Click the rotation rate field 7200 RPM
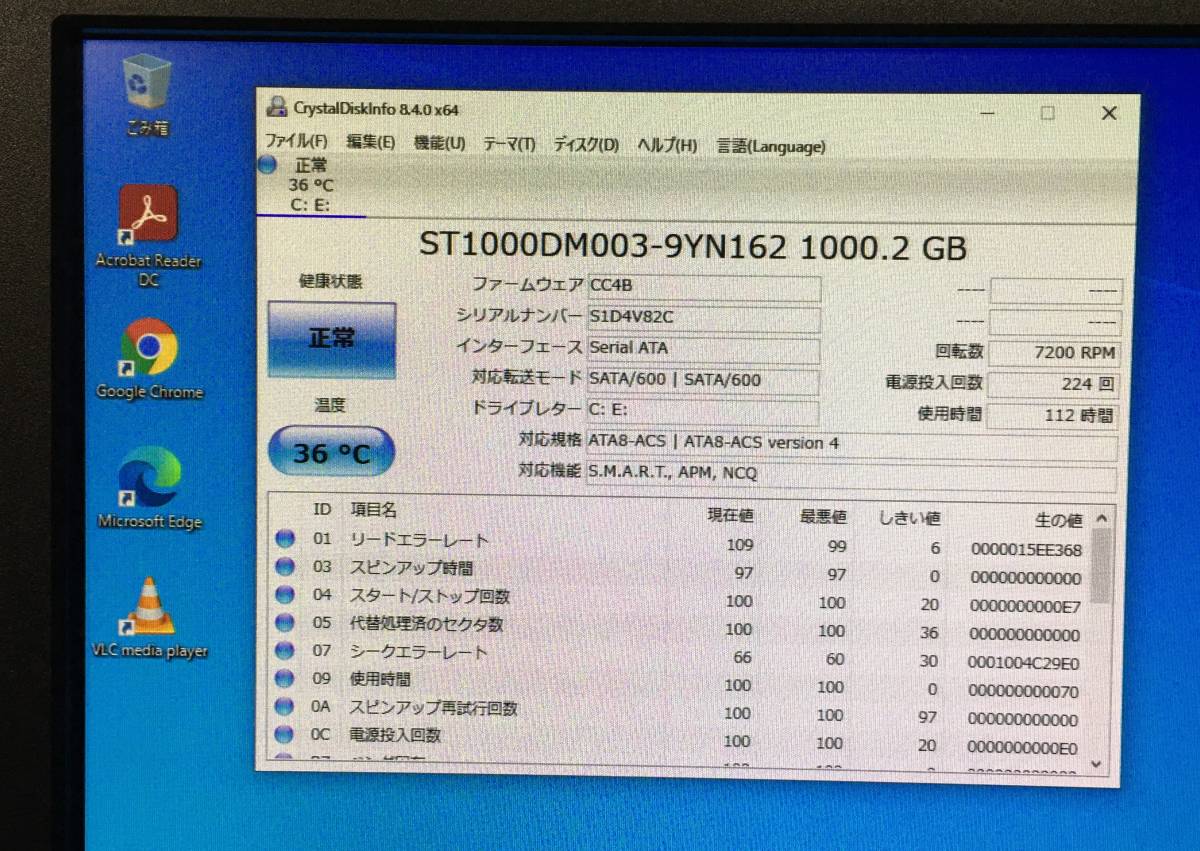The width and height of the screenshot is (1200, 851). [x=1053, y=353]
